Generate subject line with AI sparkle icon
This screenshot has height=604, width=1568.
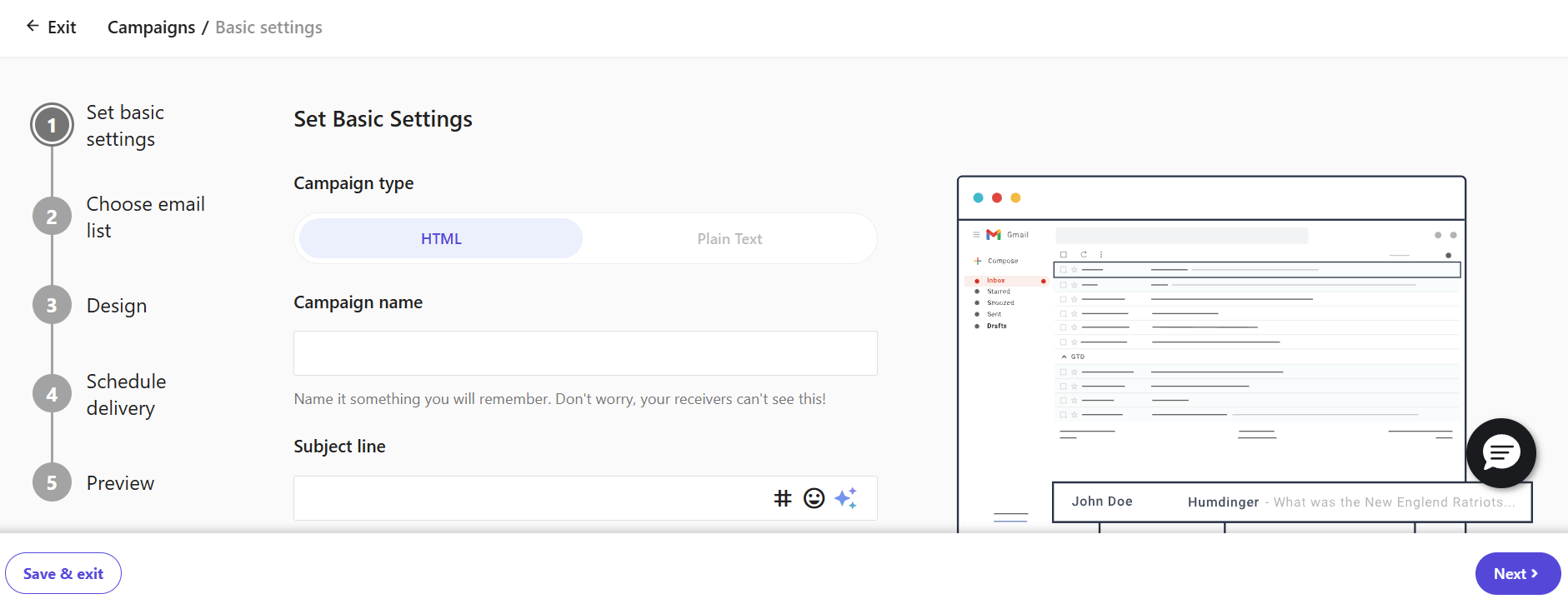[845, 498]
